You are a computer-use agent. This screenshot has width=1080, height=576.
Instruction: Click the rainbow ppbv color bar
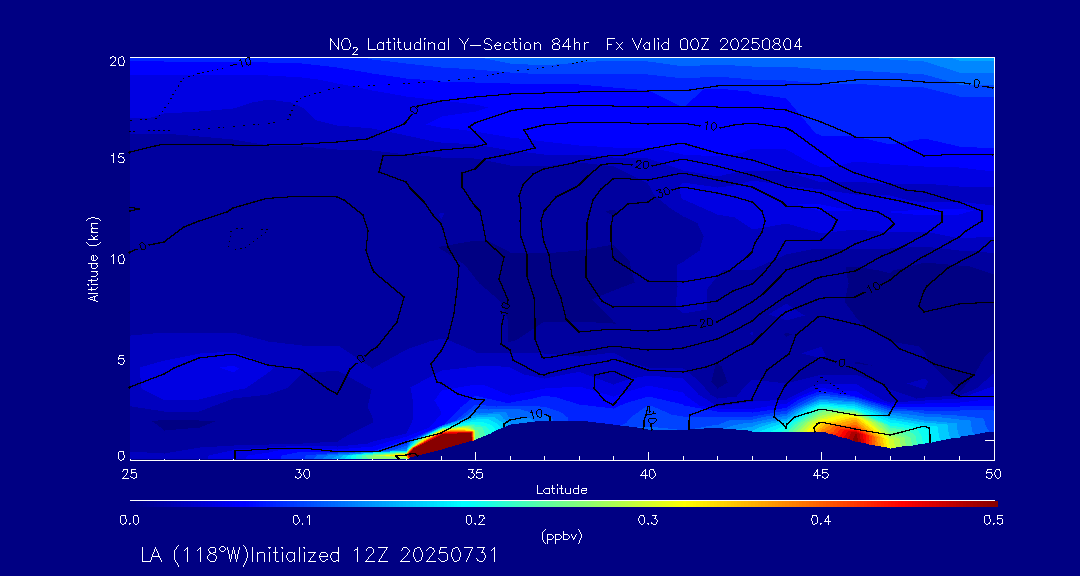coord(563,504)
